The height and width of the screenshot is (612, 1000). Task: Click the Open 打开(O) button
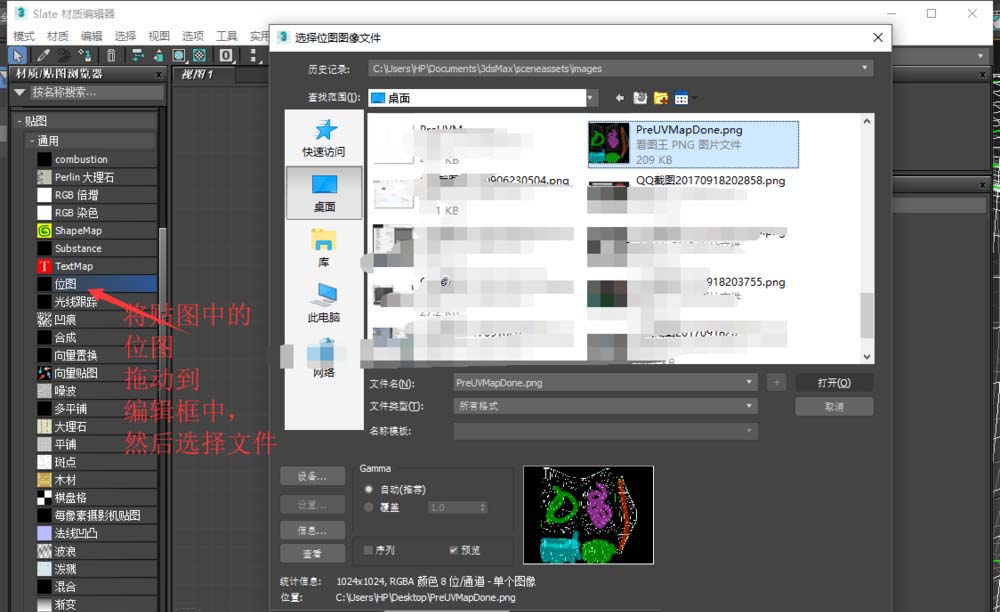point(834,382)
